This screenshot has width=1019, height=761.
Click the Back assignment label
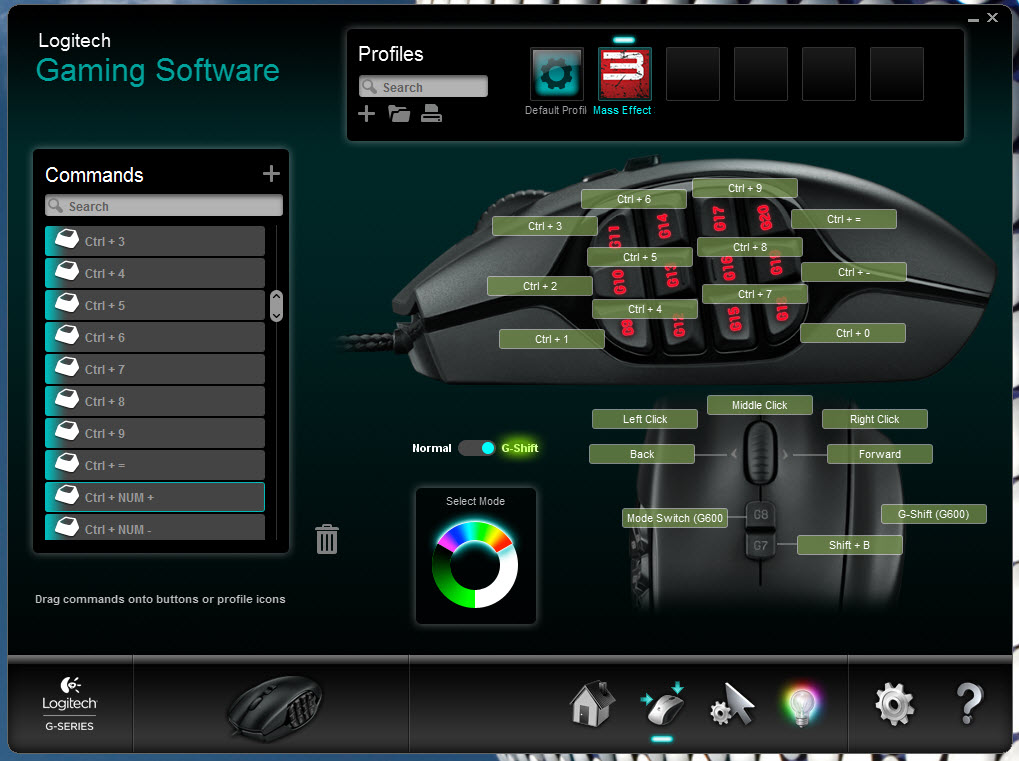[642, 454]
